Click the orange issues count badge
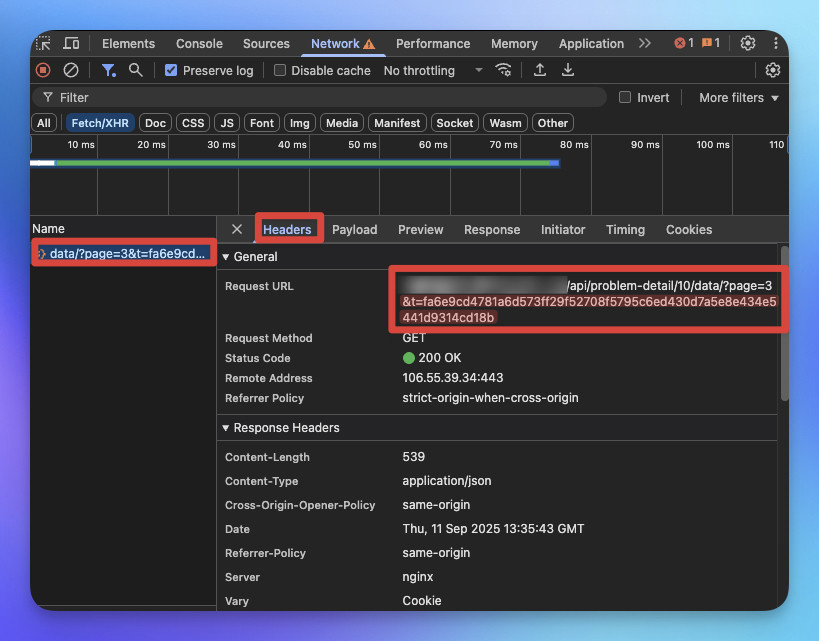The height and width of the screenshot is (641, 819). coord(711,43)
